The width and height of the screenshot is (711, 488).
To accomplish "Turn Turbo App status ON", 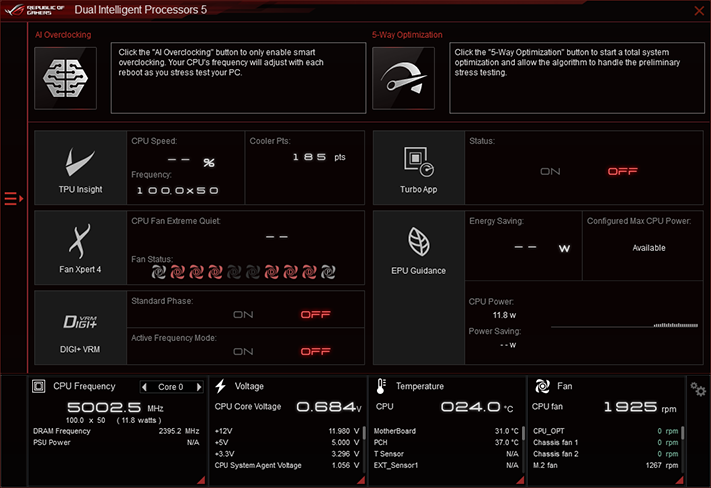I will (550, 171).
